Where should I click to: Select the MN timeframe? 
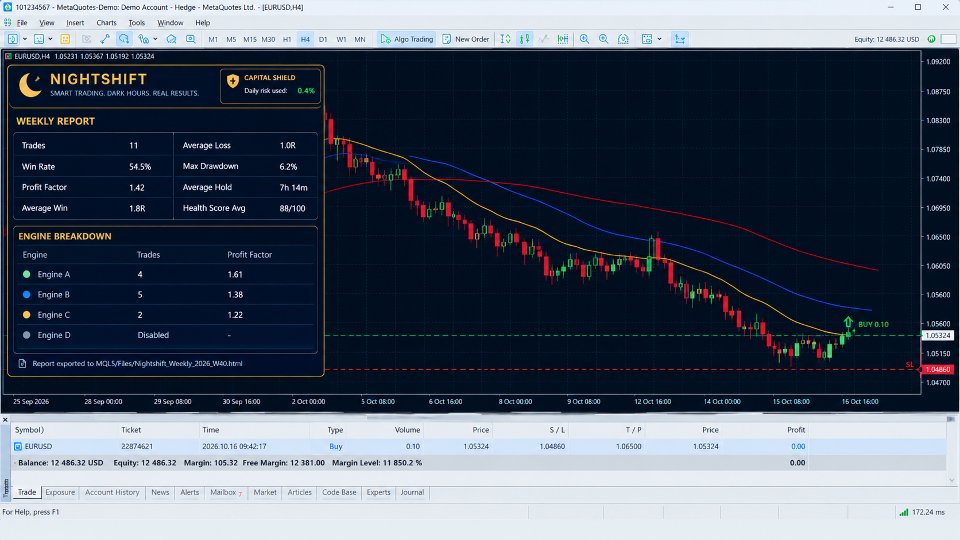click(360, 39)
